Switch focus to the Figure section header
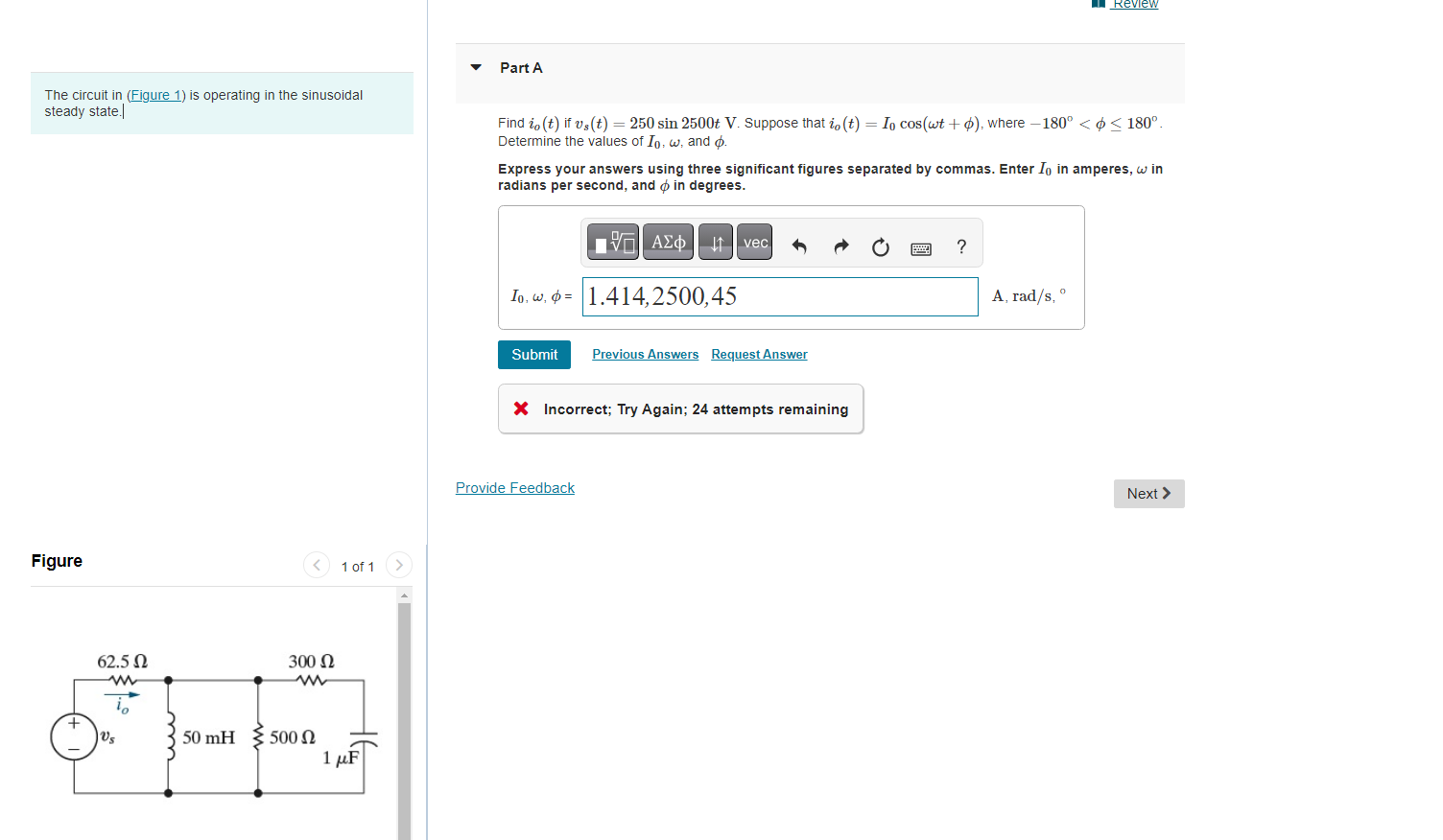Viewport: 1443px width, 840px height. 57,561
